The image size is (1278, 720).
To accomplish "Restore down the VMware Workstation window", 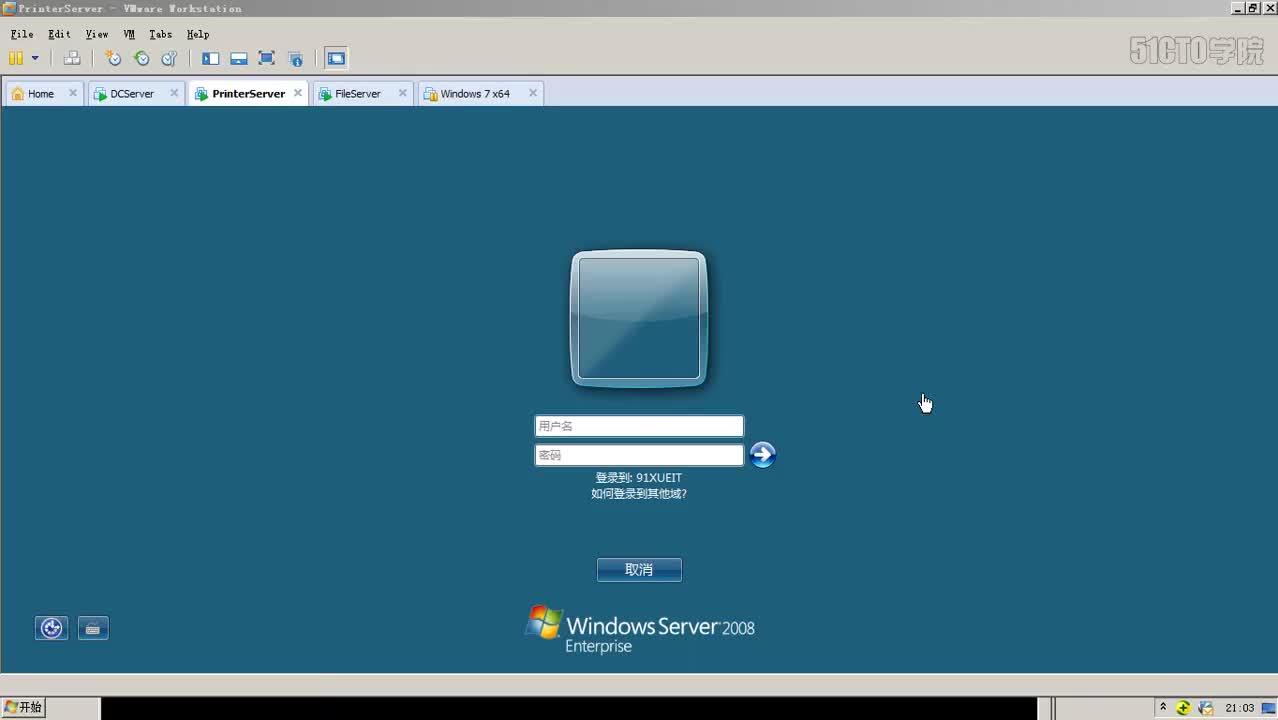I will [1252, 8].
